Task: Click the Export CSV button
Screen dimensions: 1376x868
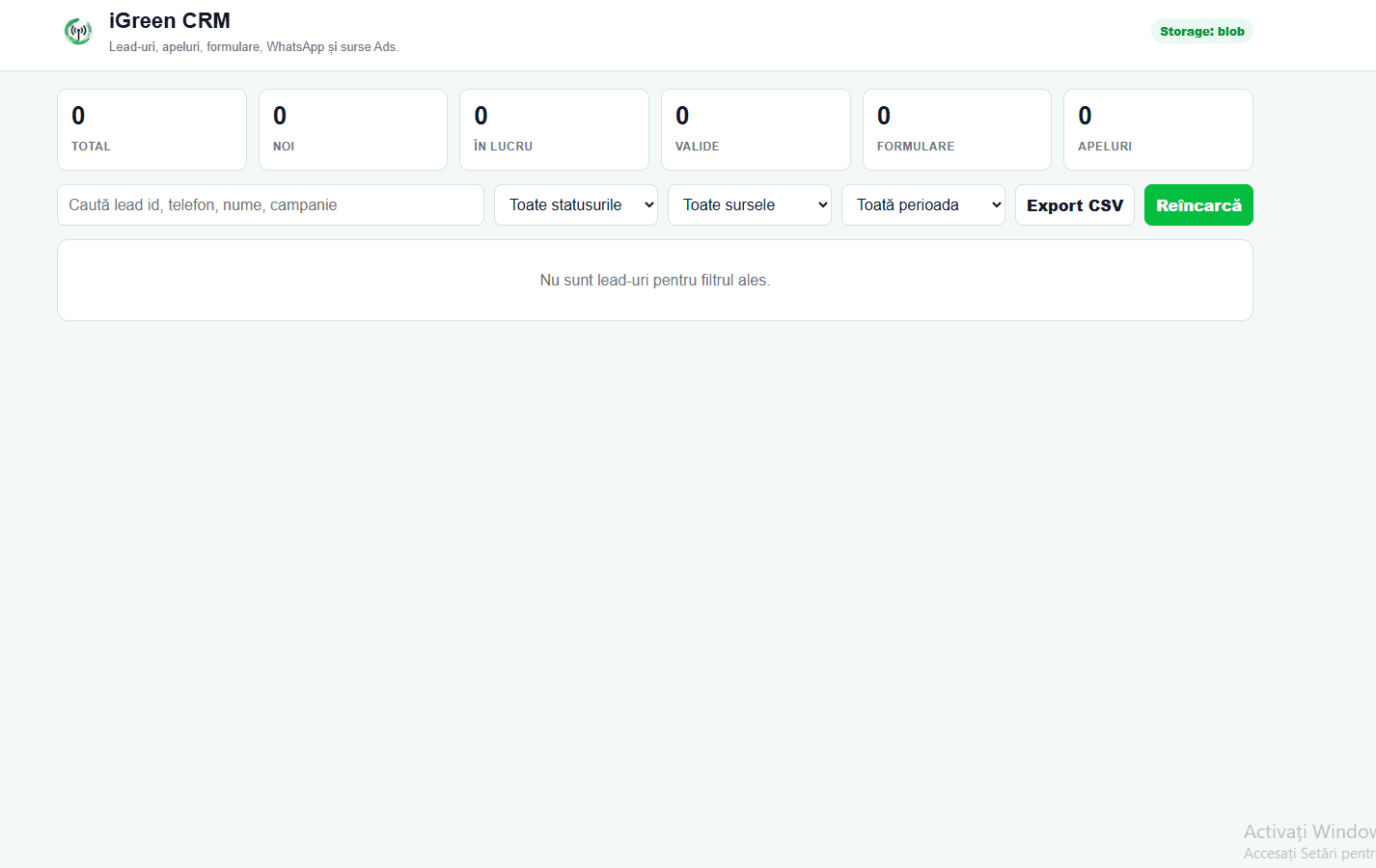Action: tap(1075, 204)
